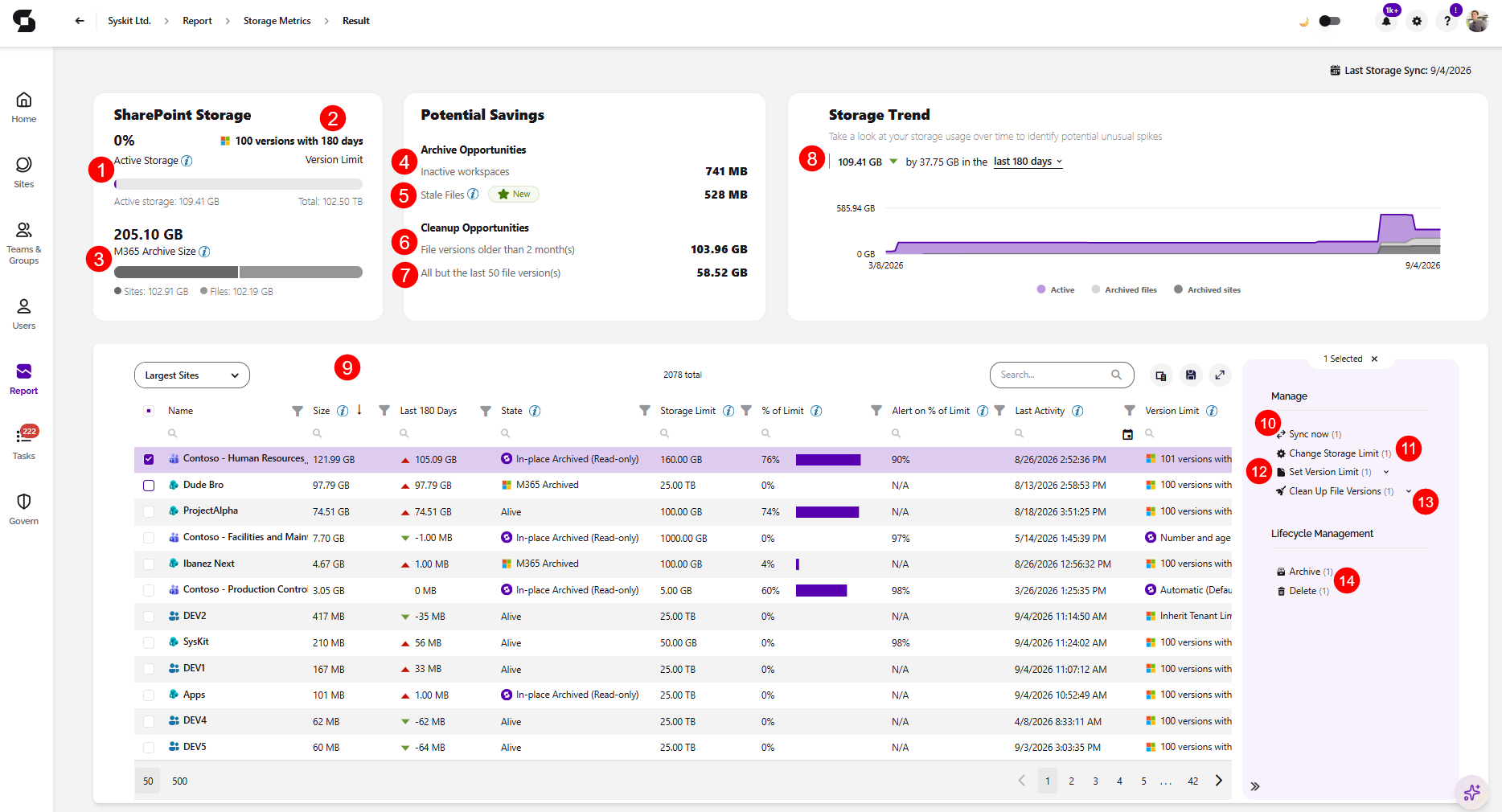1502x812 pixels.
Task: Check the Ibanez Next row checkbox
Action: (149, 564)
